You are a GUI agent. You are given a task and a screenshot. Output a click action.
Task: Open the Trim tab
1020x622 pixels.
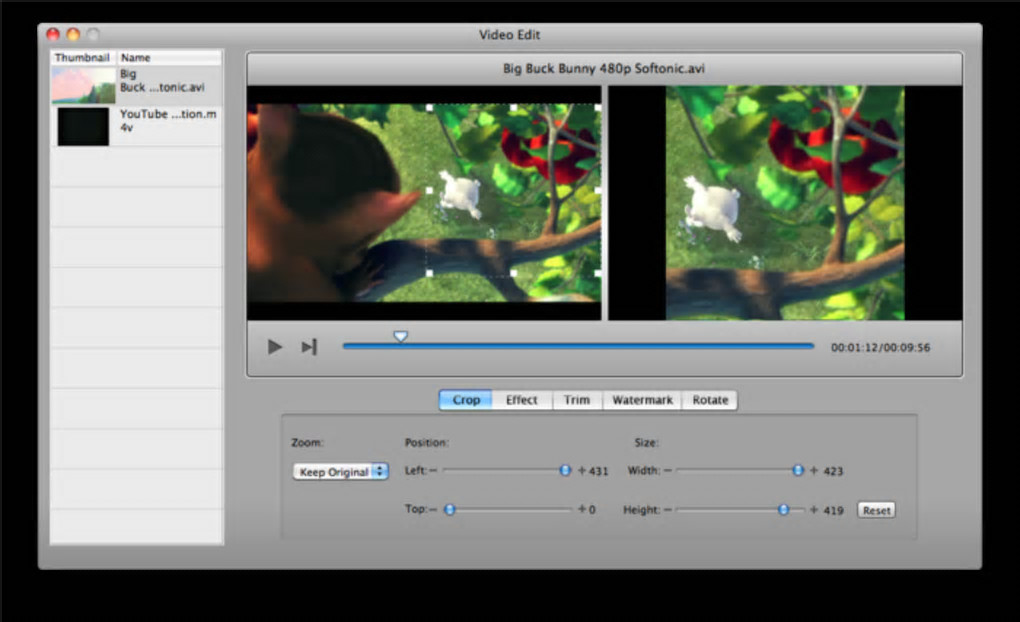tap(577, 399)
